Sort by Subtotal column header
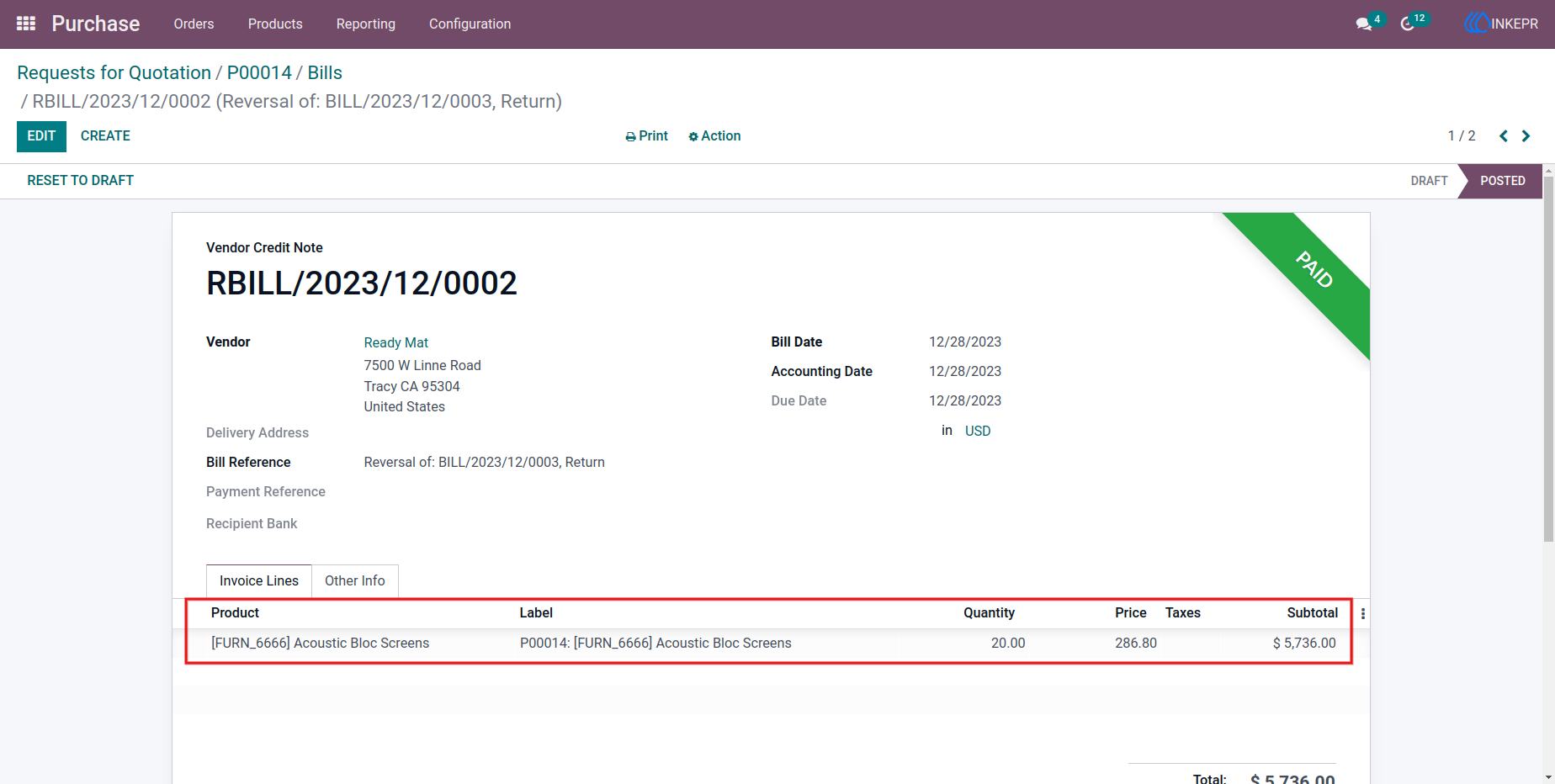The image size is (1555, 784). coord(1313,613)
